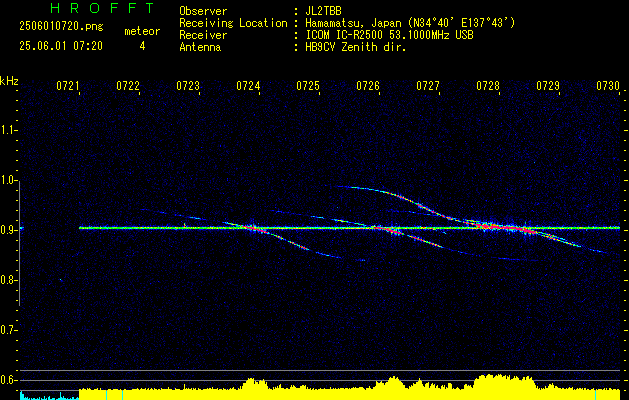Click the Hamamatsu, Japan location text
The width and height of the screenshot is (629, 400).
(410, 23)
